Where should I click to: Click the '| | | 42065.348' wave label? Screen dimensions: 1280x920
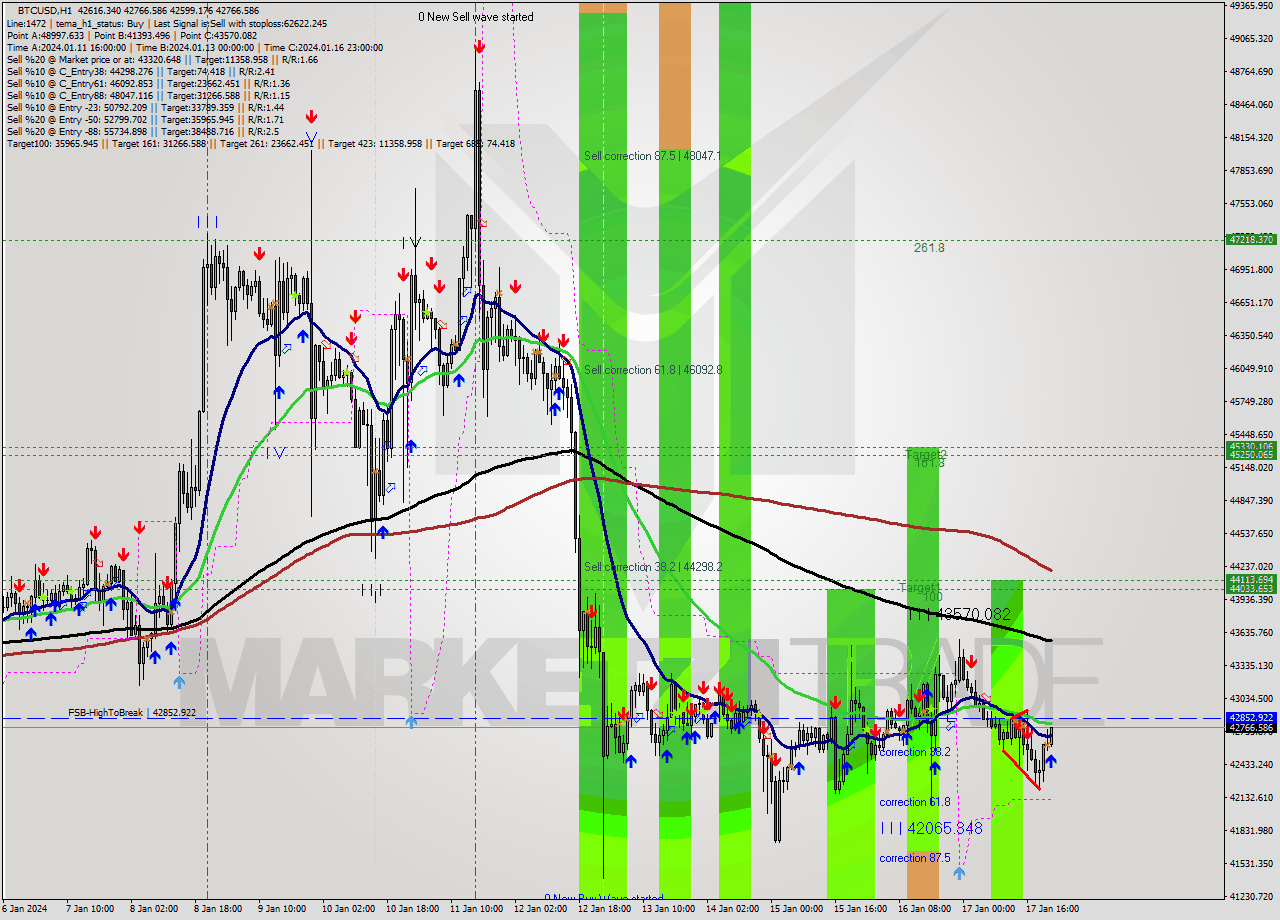pyautogui.click(x=931, y=828)
